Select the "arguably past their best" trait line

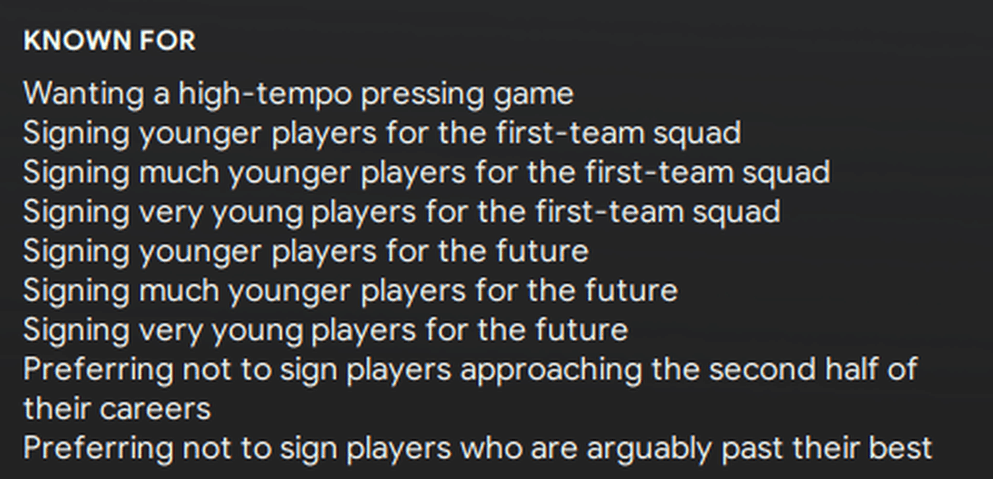(x=477, y=447)
